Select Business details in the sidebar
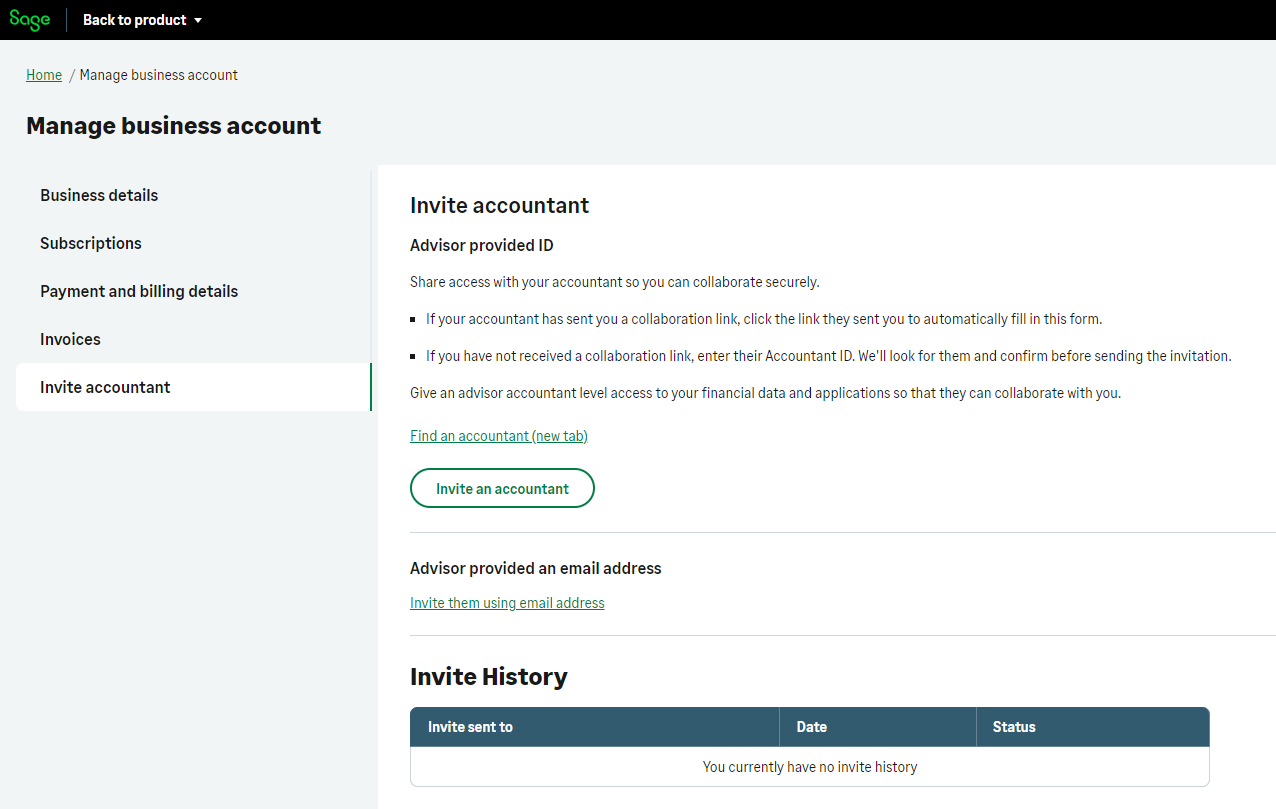Viewport: 1276px width, 809px height. point(98,195)
